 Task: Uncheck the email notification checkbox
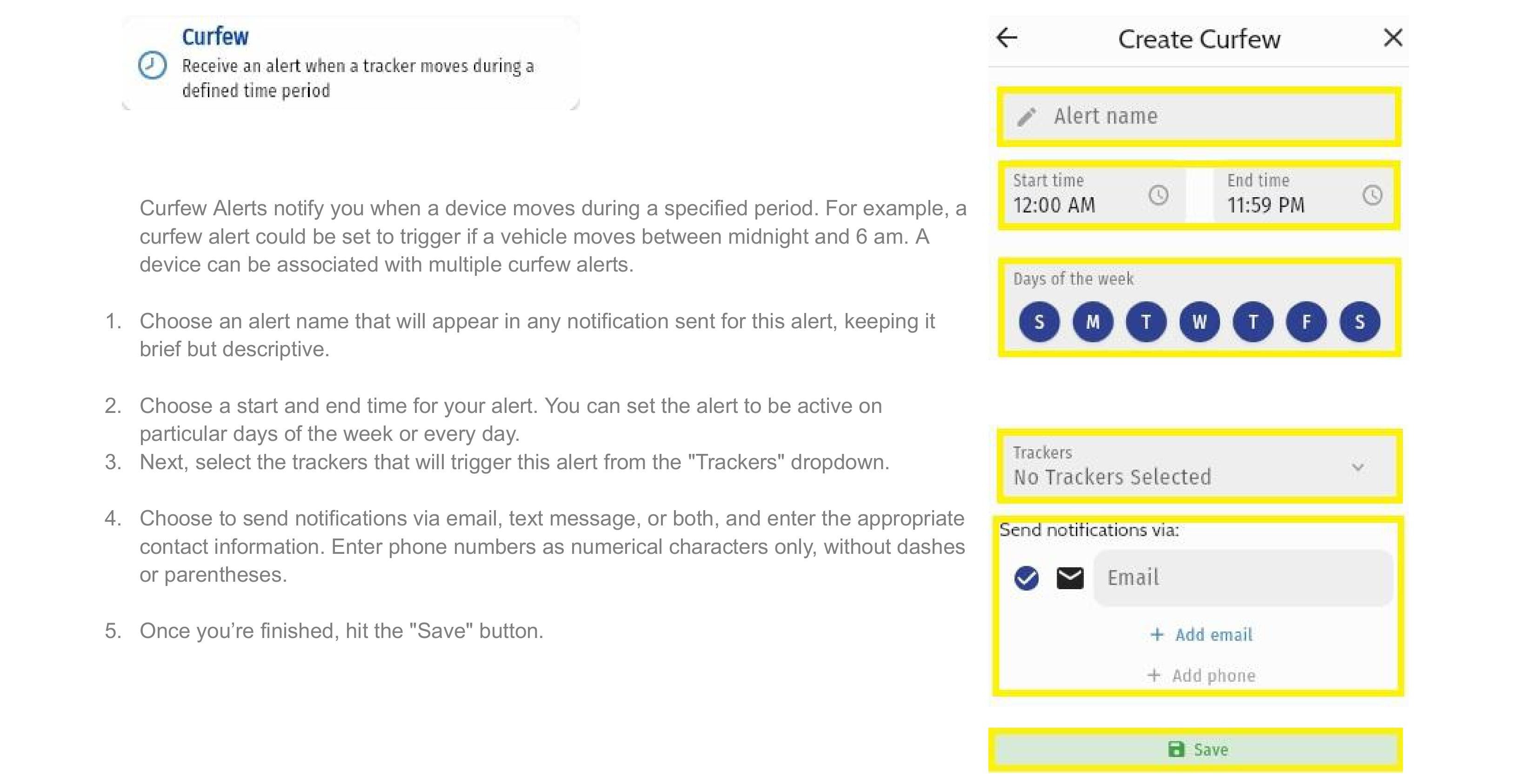1026,578
